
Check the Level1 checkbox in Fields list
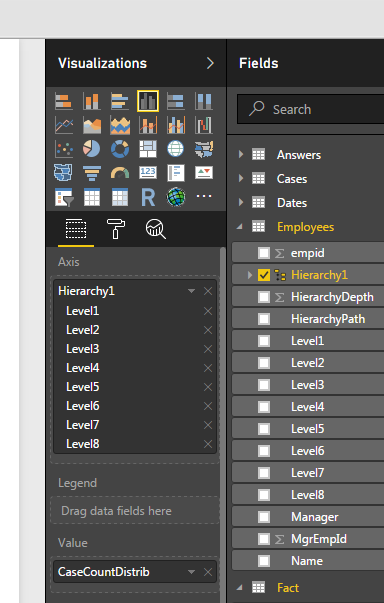tap(264, 341)
